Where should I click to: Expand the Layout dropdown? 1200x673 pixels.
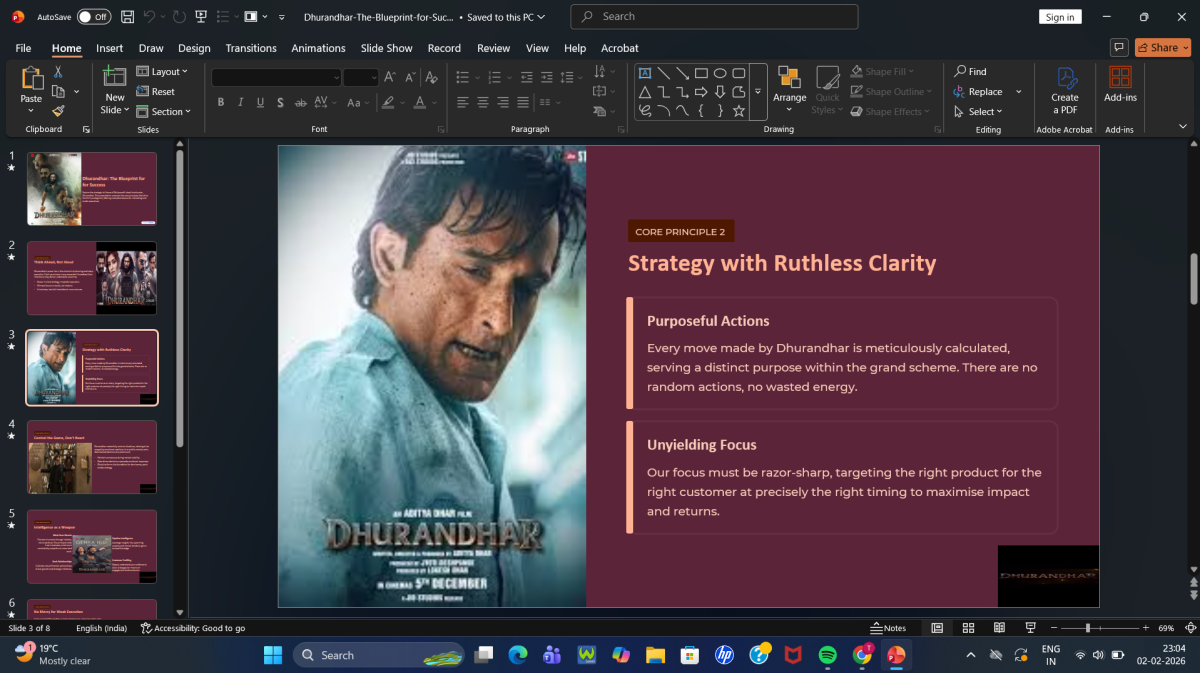click(x=166, y=72)
